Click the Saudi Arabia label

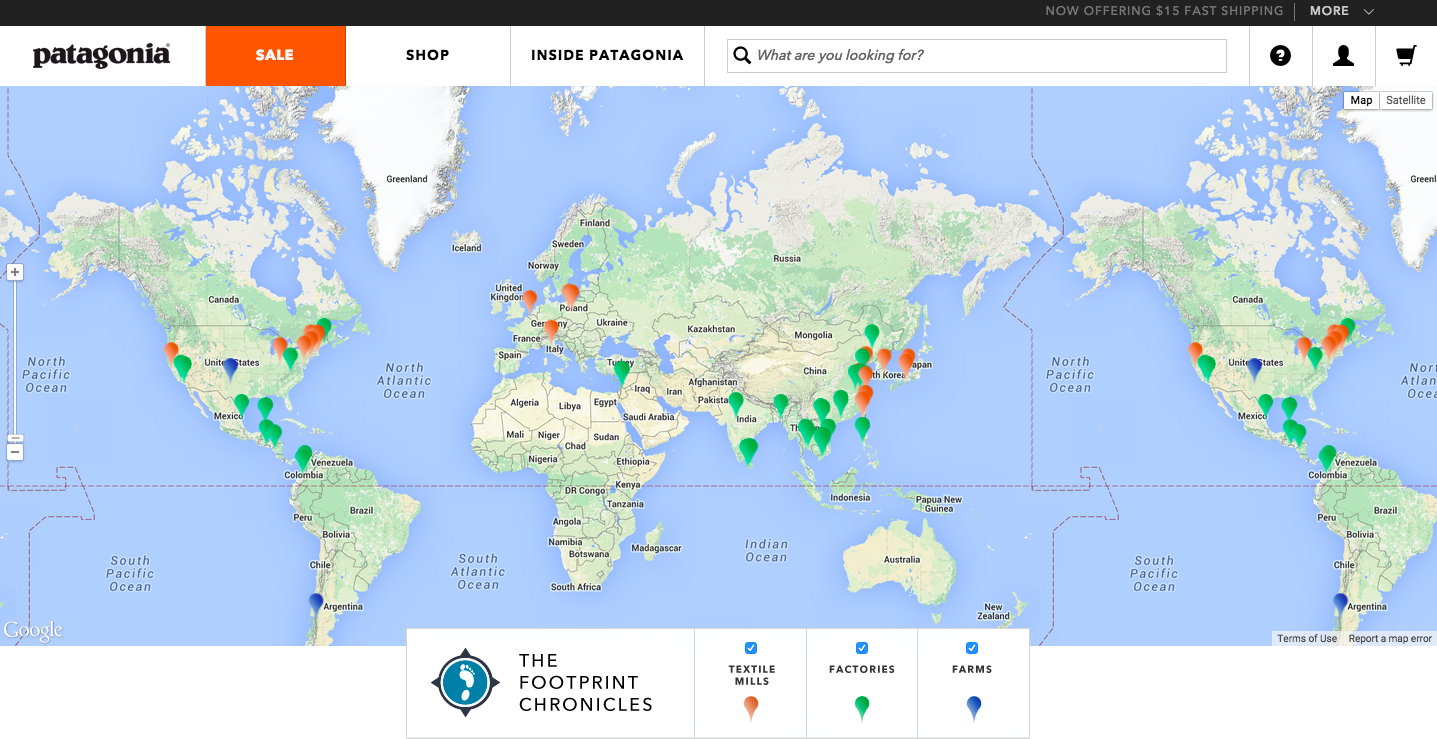[647, 417]
